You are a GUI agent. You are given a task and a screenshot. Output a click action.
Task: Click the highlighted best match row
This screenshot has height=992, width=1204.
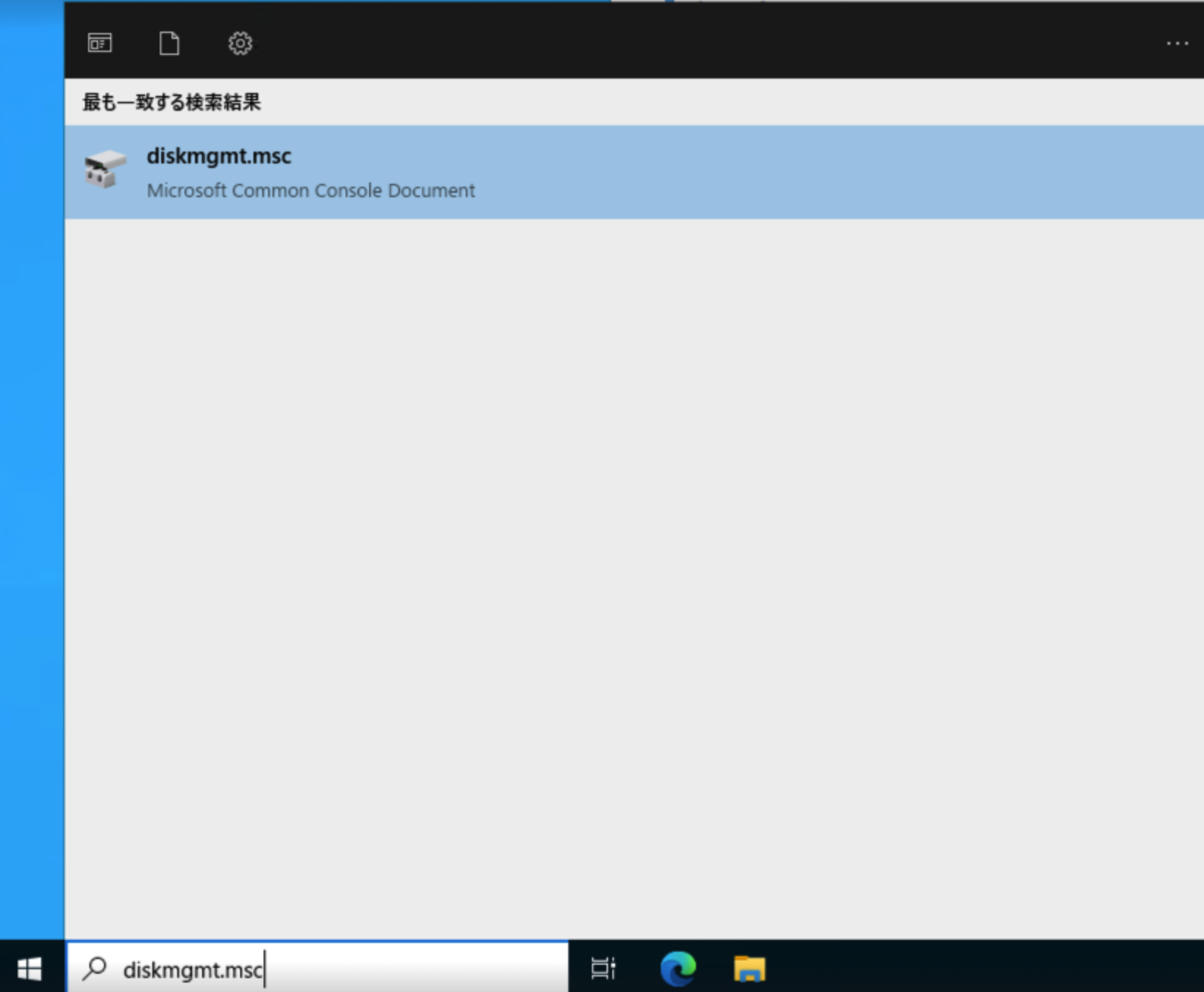(x=513, y=171)
